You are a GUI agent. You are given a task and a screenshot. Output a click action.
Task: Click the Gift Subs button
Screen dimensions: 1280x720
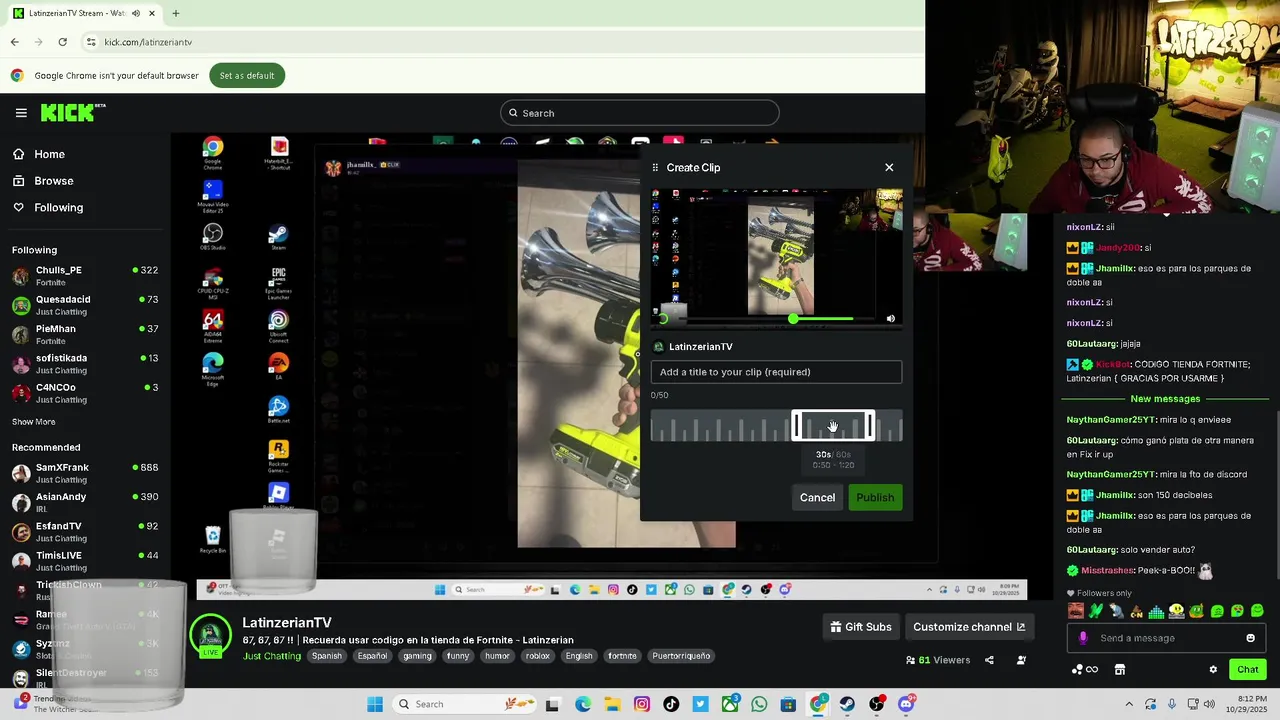point(861,627)
